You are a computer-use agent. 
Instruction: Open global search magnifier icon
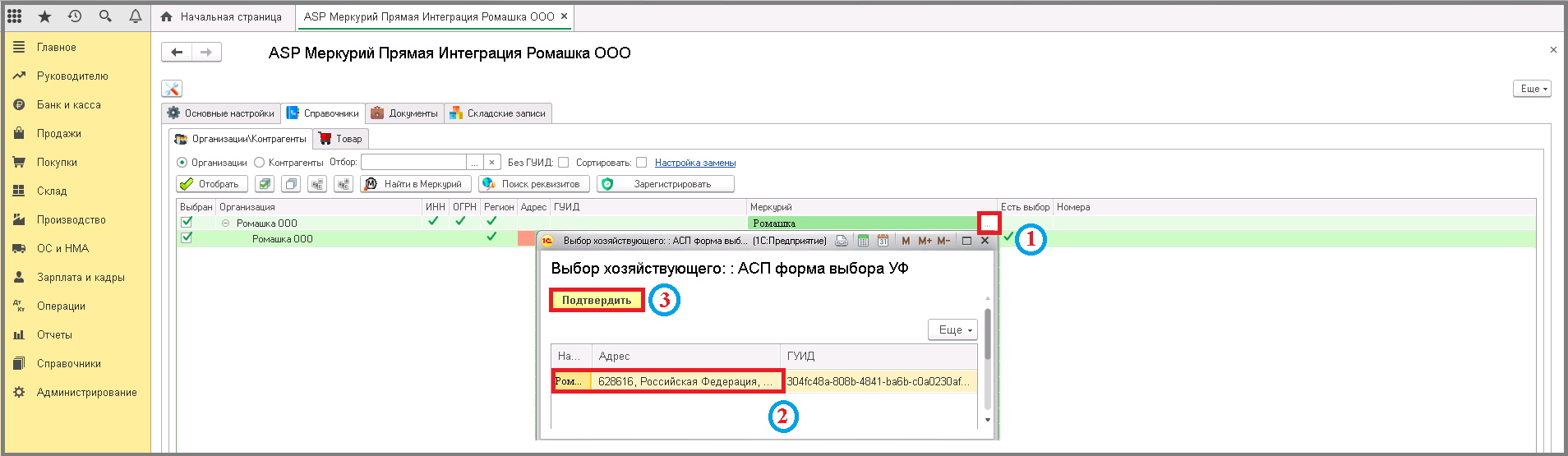click(105, 16)
